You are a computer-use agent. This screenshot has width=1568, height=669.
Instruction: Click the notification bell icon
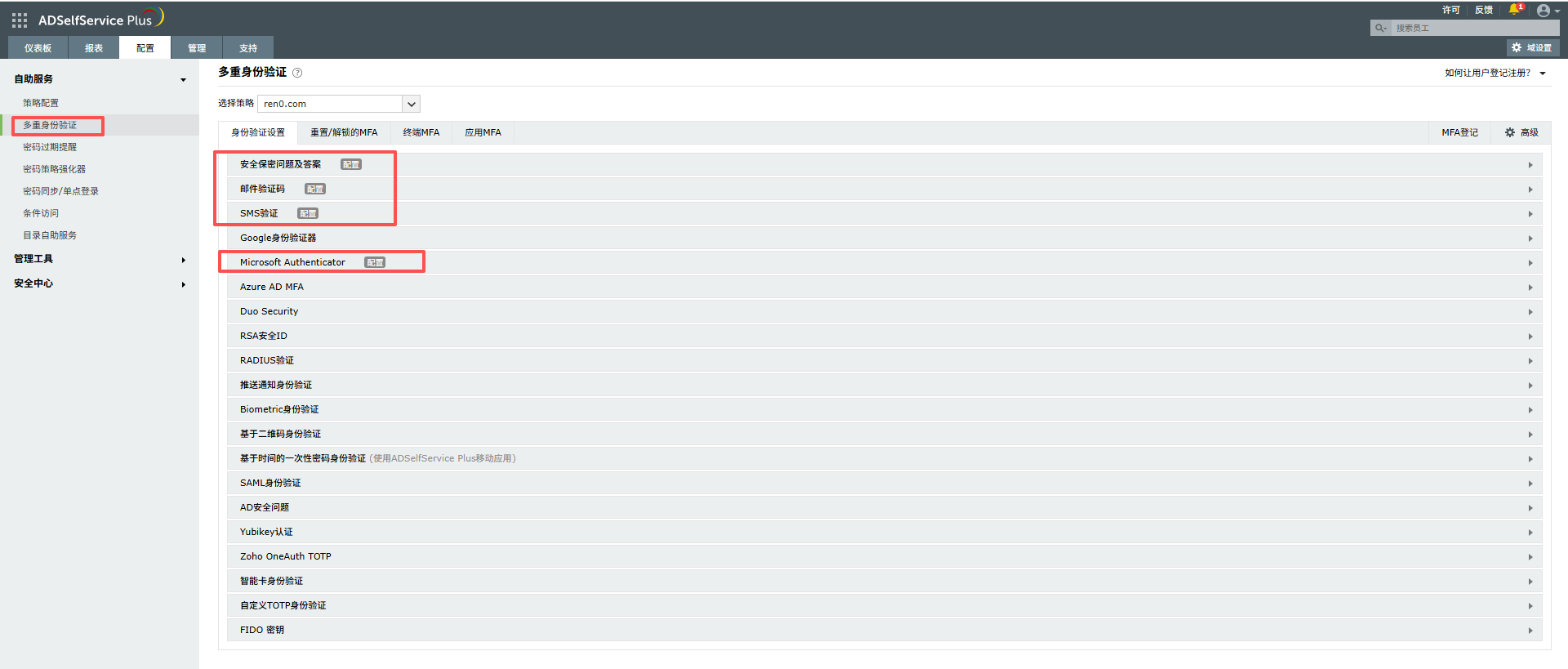click(x=1514, y=10)
